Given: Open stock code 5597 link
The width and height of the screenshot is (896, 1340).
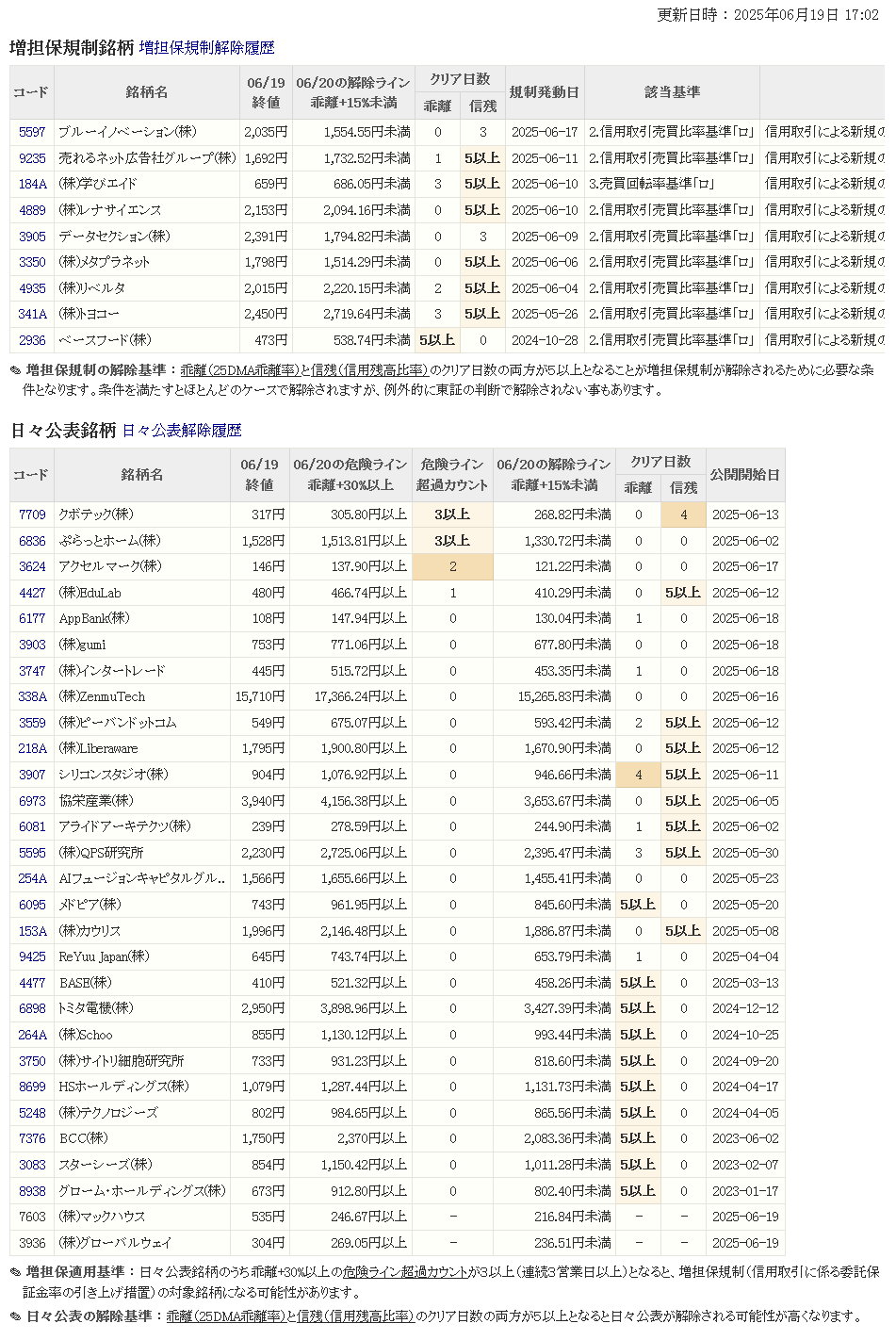Looking at the screenshot, I should tap(32, 133).
